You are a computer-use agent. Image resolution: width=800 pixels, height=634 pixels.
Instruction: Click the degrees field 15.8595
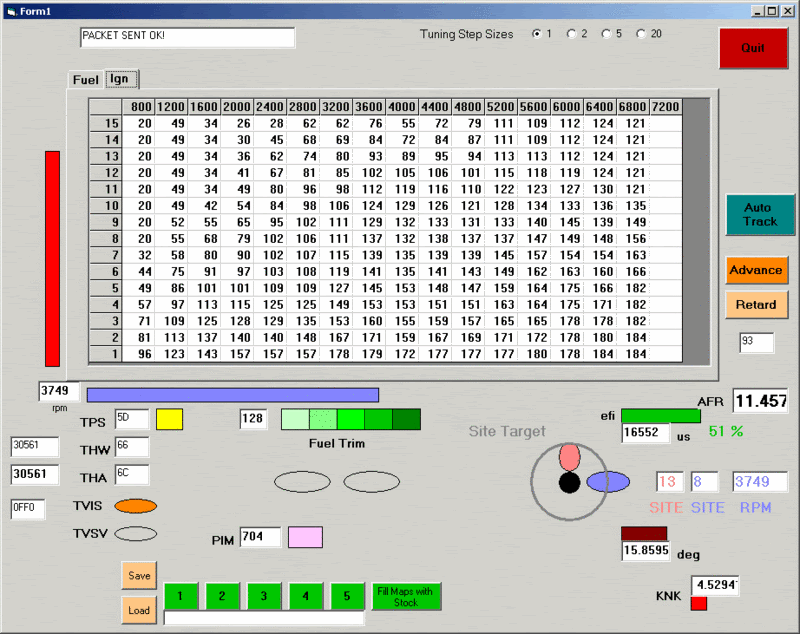645,551
